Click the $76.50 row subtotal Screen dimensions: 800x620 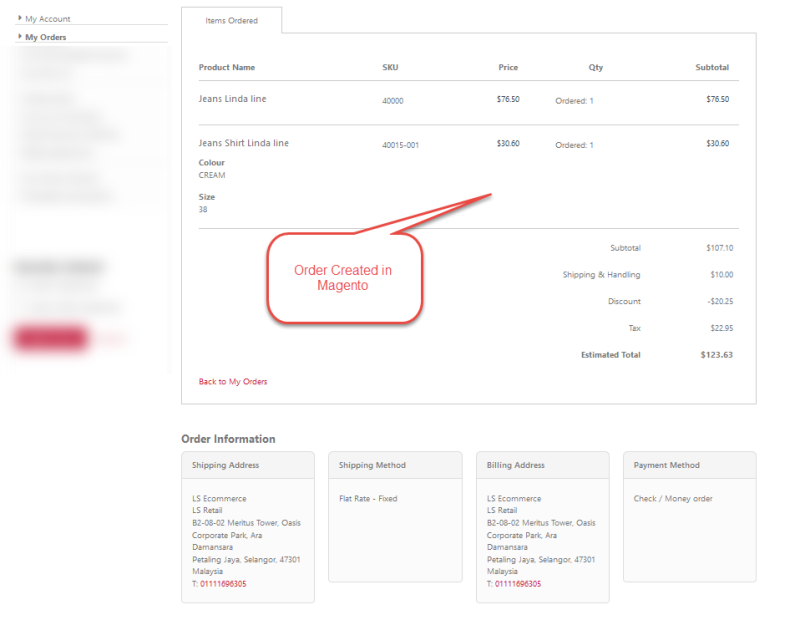point(718,100)
